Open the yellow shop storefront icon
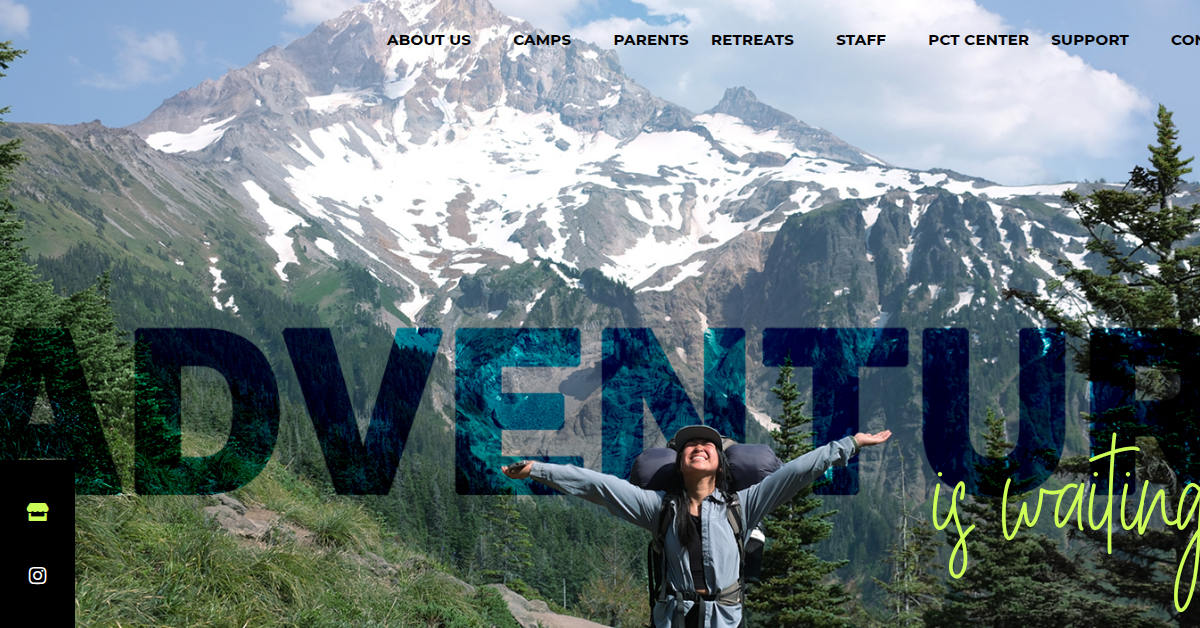Viewport: 1200px width, 628px height. point(37,512)
